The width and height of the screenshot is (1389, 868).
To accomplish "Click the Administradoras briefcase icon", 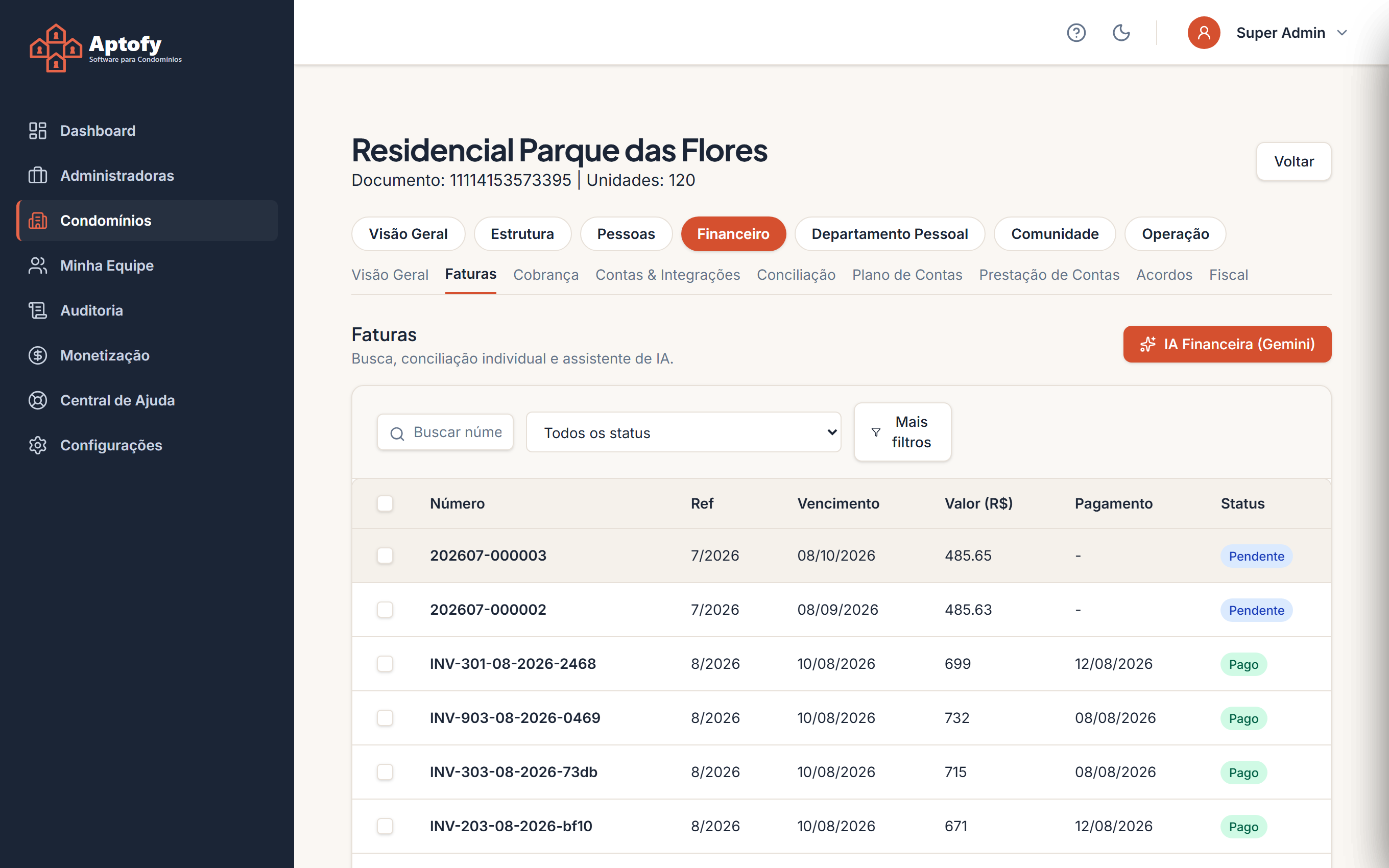I will pyautogui.click(x=38, y=175).
